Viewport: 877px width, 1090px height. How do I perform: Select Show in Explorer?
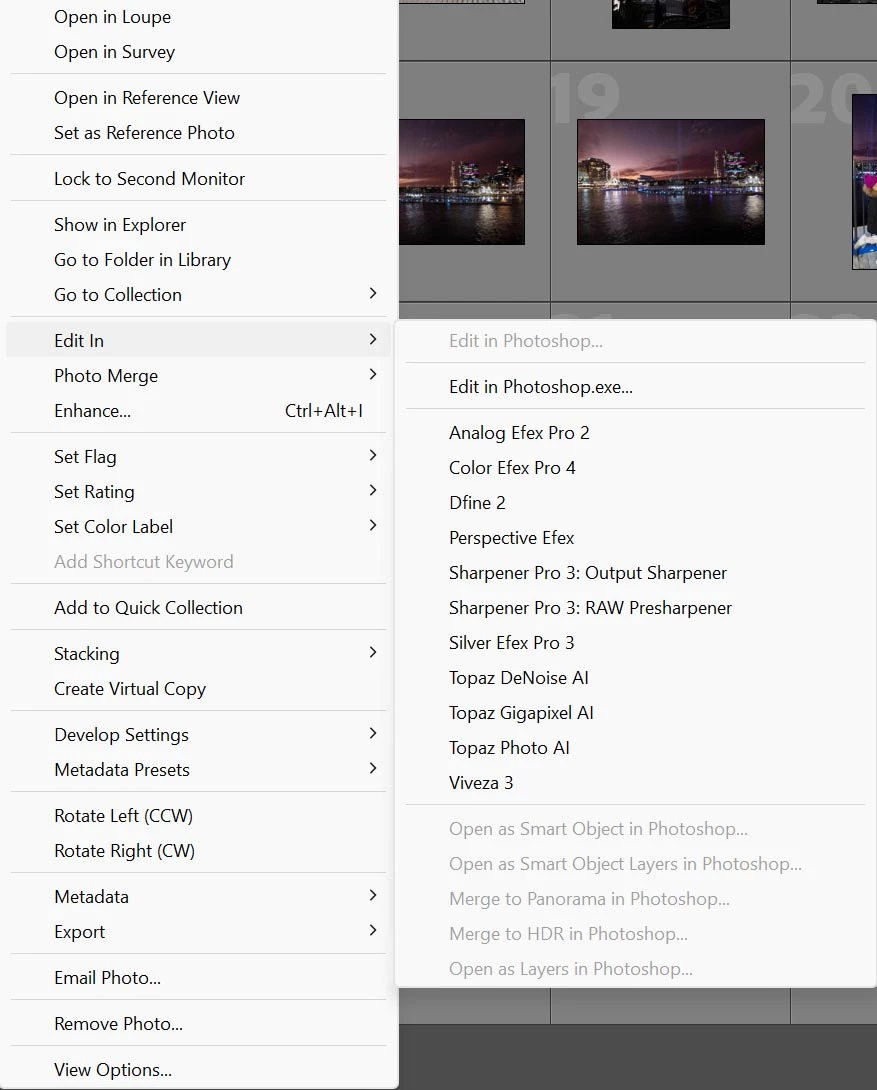point(198,225)
